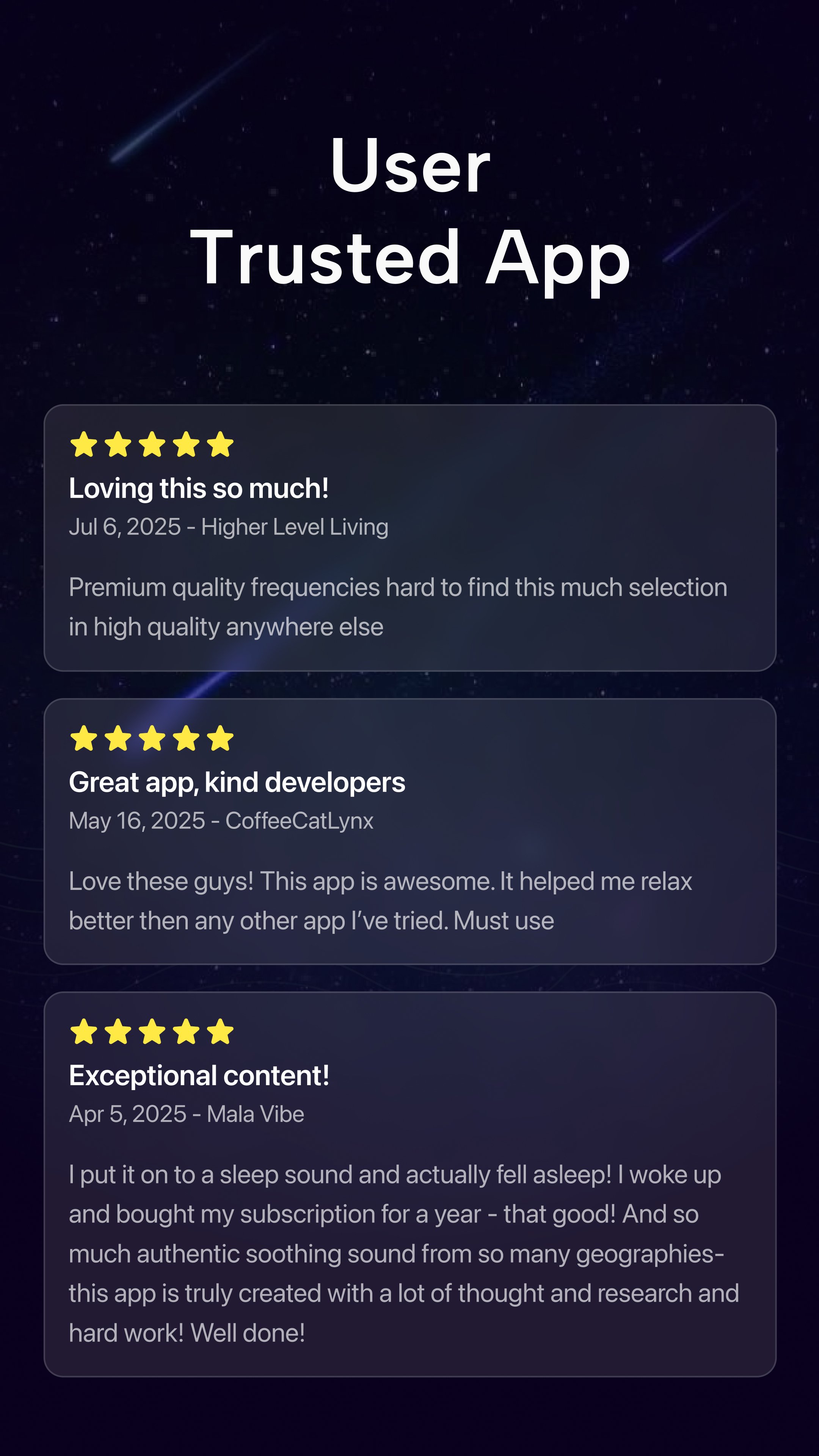Click the Premium quality frequencies review text
Screen dimensions: 819x1456
(x=398, y=607)
